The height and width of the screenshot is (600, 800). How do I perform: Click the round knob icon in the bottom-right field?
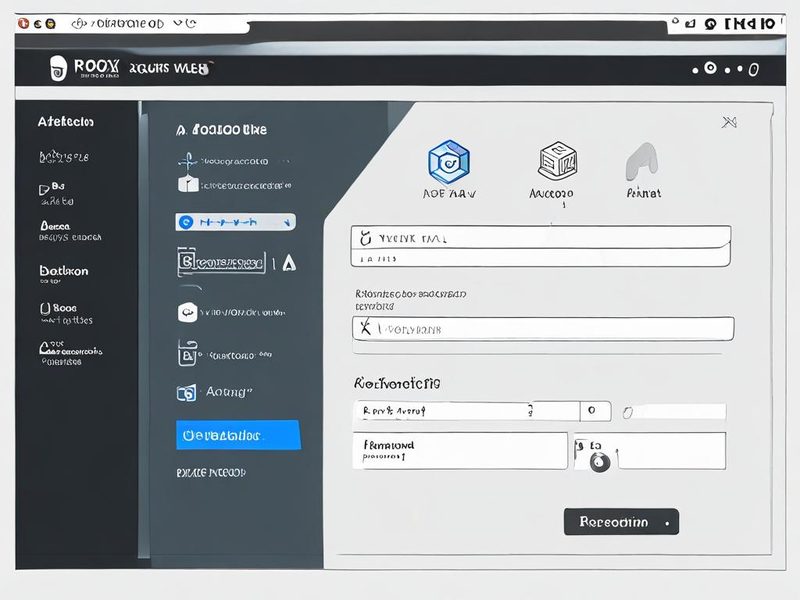(x=600, y=462)
